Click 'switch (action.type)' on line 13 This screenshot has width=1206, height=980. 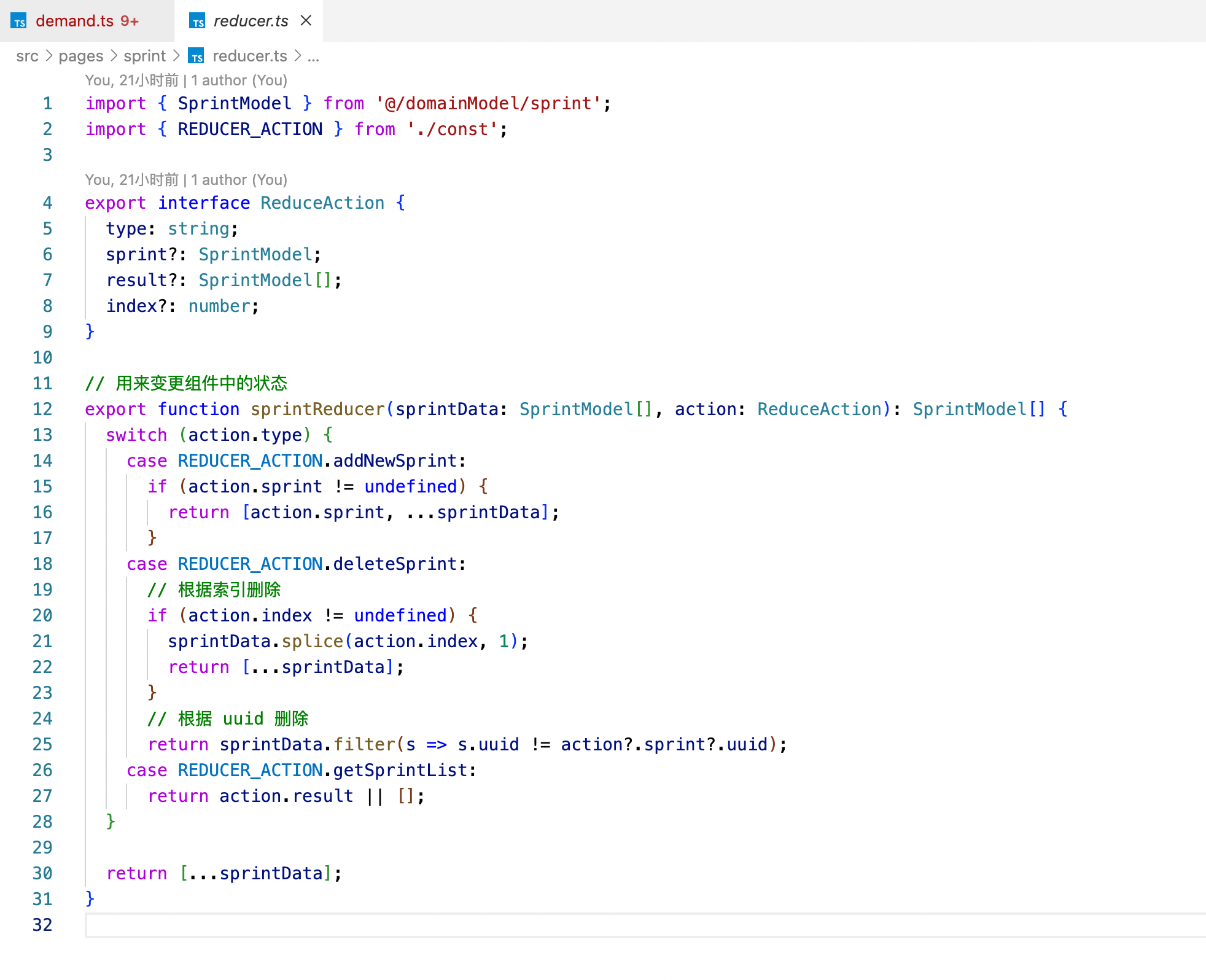209,435
